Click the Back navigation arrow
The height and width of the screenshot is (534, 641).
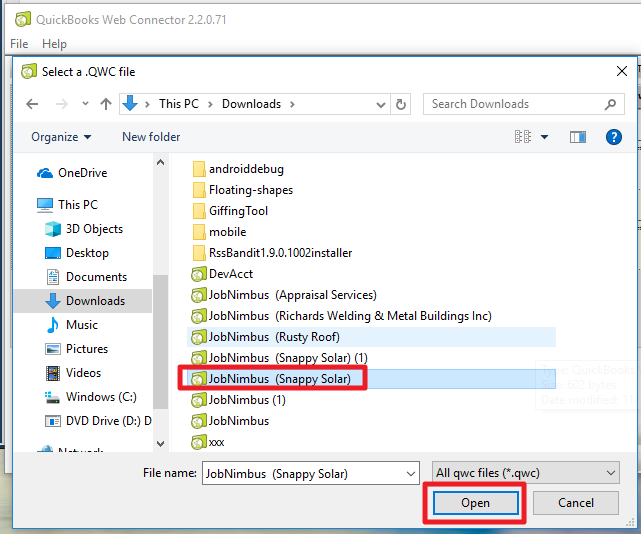[x=32, y=104]
